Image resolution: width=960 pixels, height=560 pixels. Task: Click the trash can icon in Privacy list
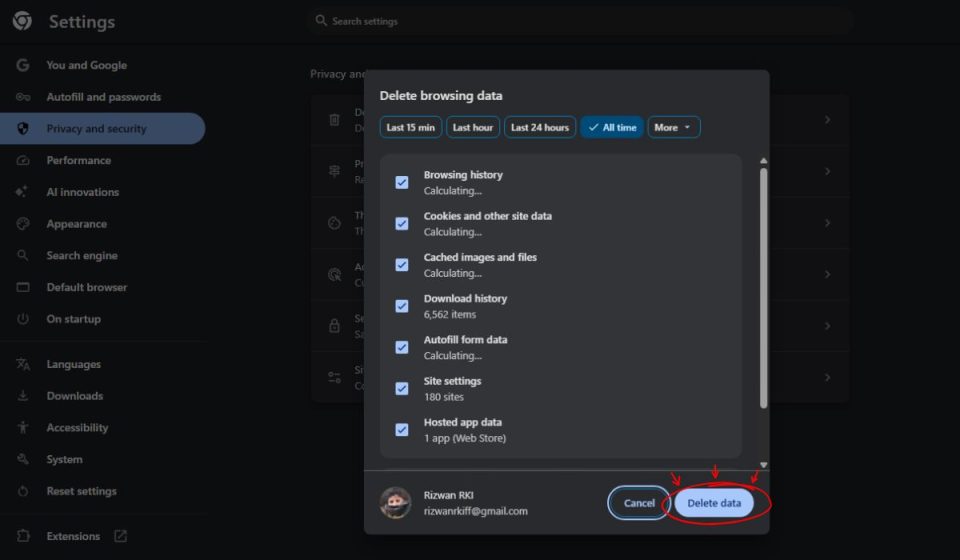tap(334, 120)
